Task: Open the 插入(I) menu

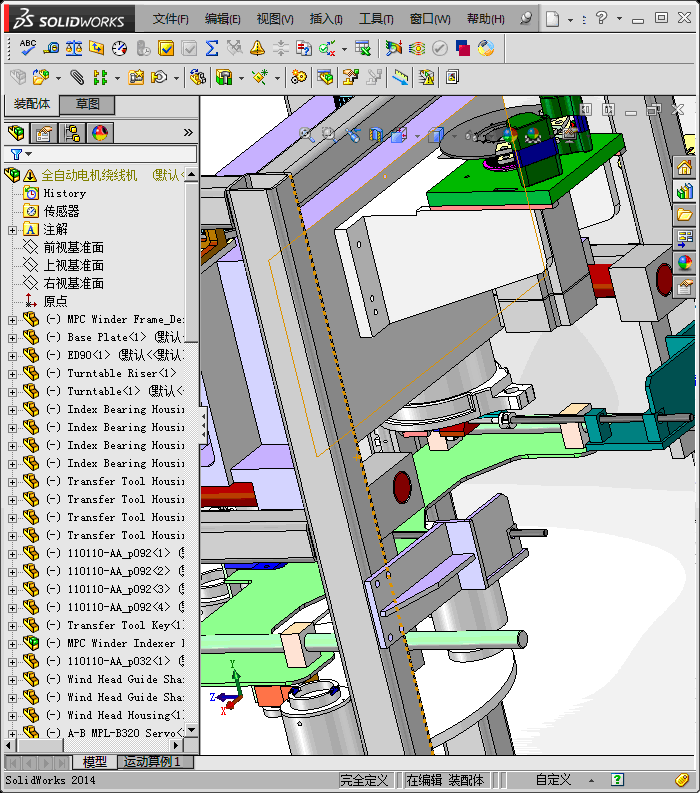Action: click(x=326, y=19)
